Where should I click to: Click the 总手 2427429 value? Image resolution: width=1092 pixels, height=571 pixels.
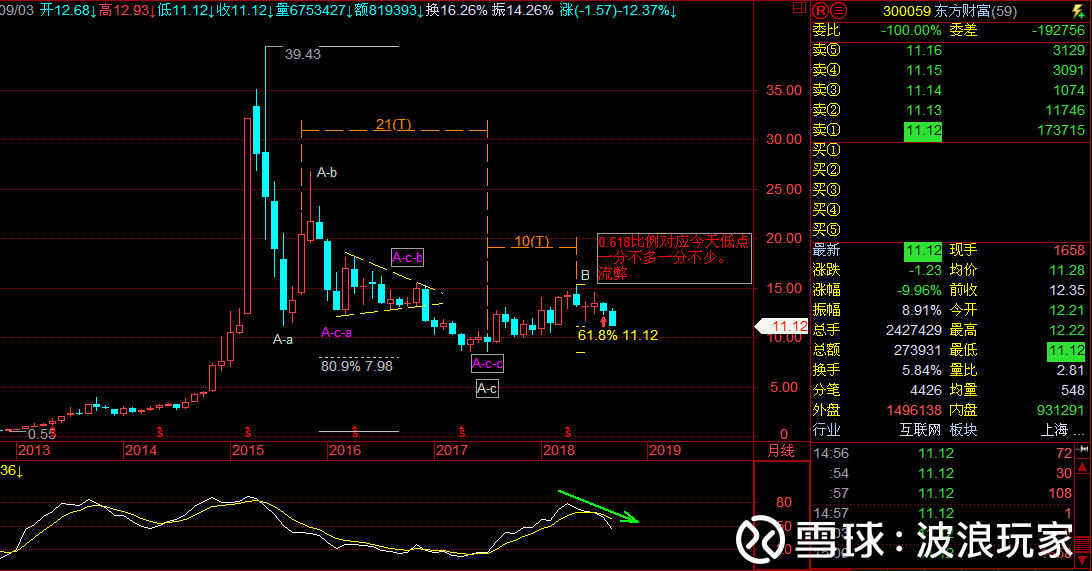point(914,330)
